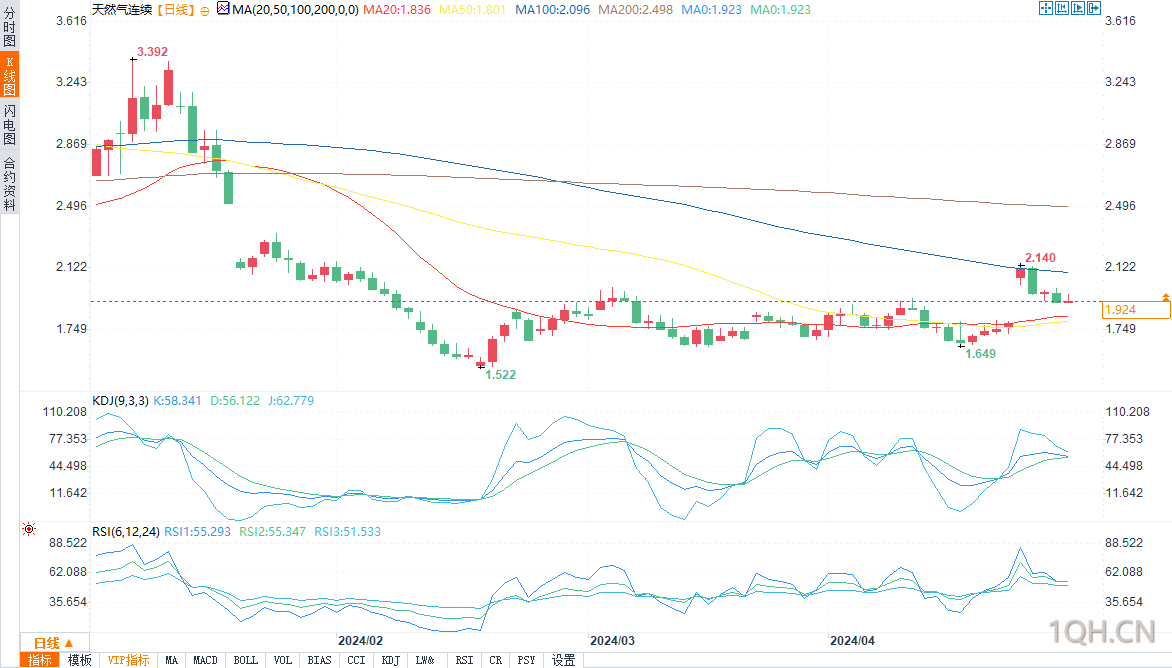This screenshot has width=1172, height=668.
Task: Click the 3.392 high price marker
Action: [152, 52]
